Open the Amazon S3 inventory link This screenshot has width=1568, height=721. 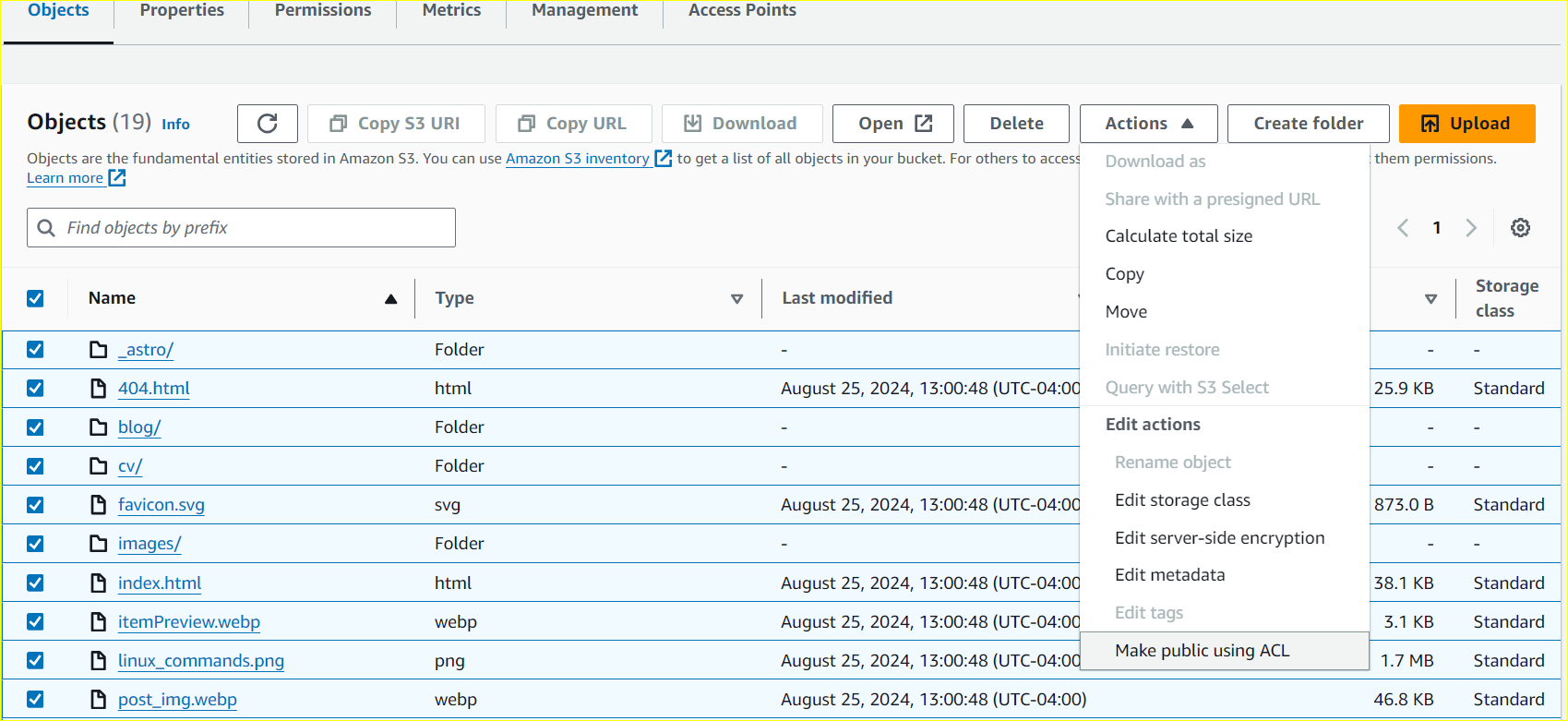pos(577,159)
